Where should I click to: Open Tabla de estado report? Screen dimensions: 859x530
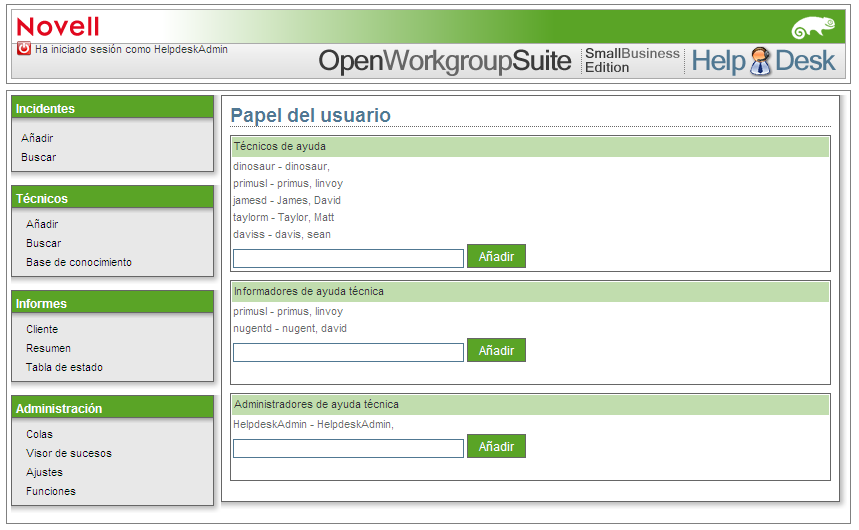click(x=64, y=367)
